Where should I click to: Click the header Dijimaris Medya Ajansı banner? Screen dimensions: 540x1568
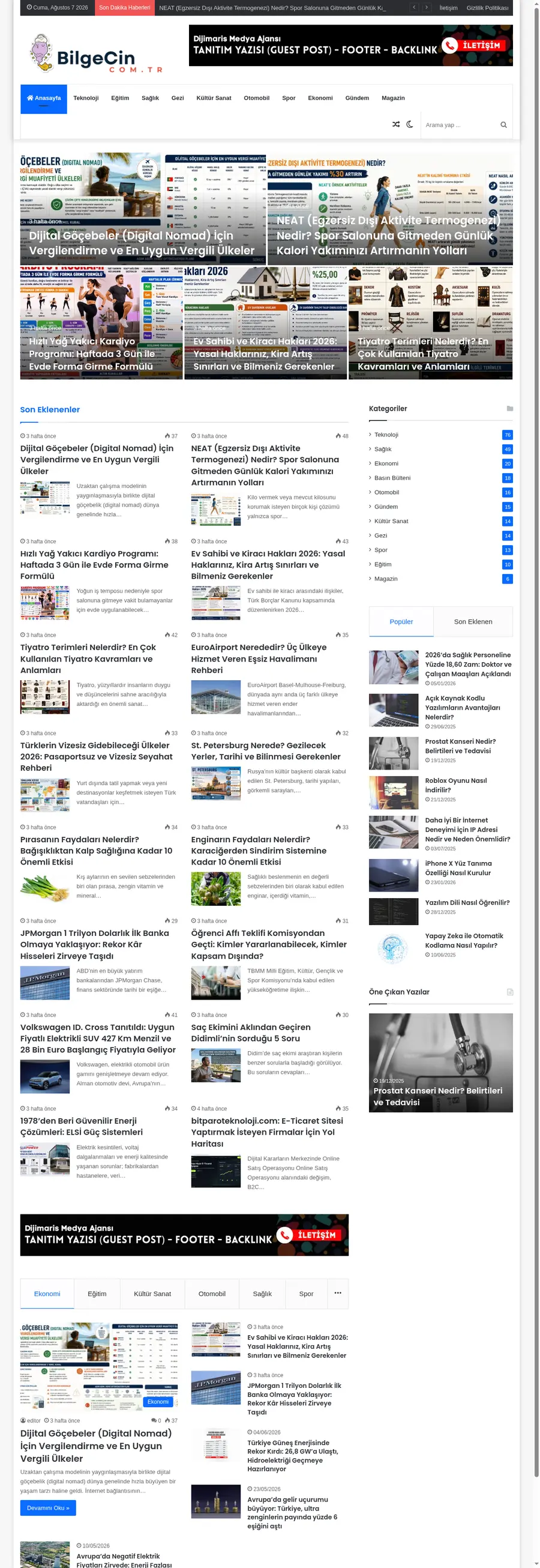point(350,45)
